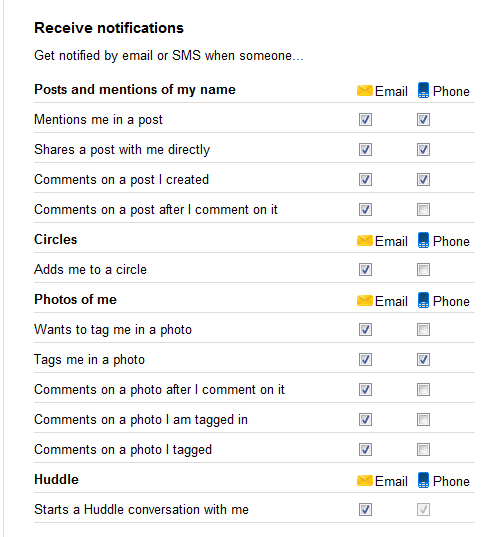This screenshot has height=537, width=499.
Task: Check Phone for Wants to tag me in a photo
Action: (x=423, y=330)
